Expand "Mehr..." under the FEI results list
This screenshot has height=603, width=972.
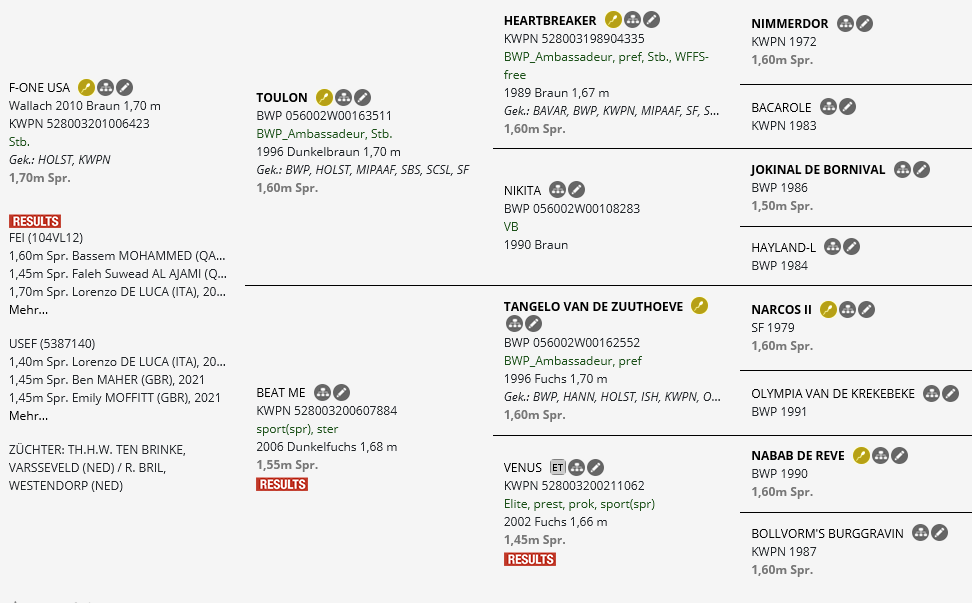point(28,310)
